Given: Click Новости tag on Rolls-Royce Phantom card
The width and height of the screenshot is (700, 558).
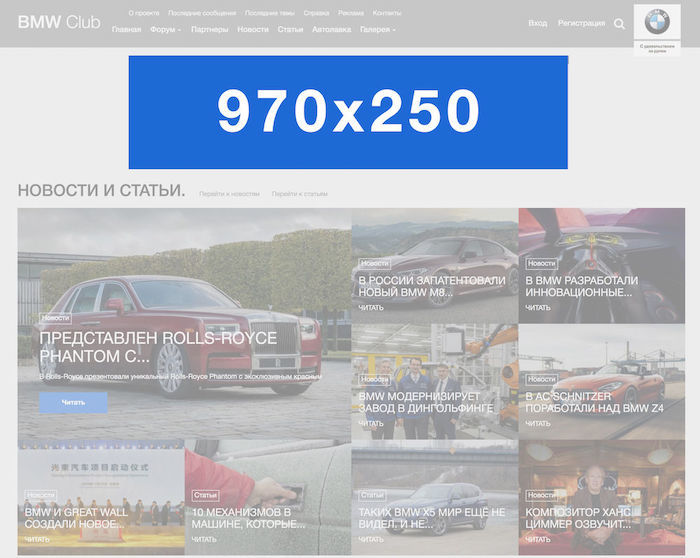Looking at the screenshot, I should tap(55, 318).
